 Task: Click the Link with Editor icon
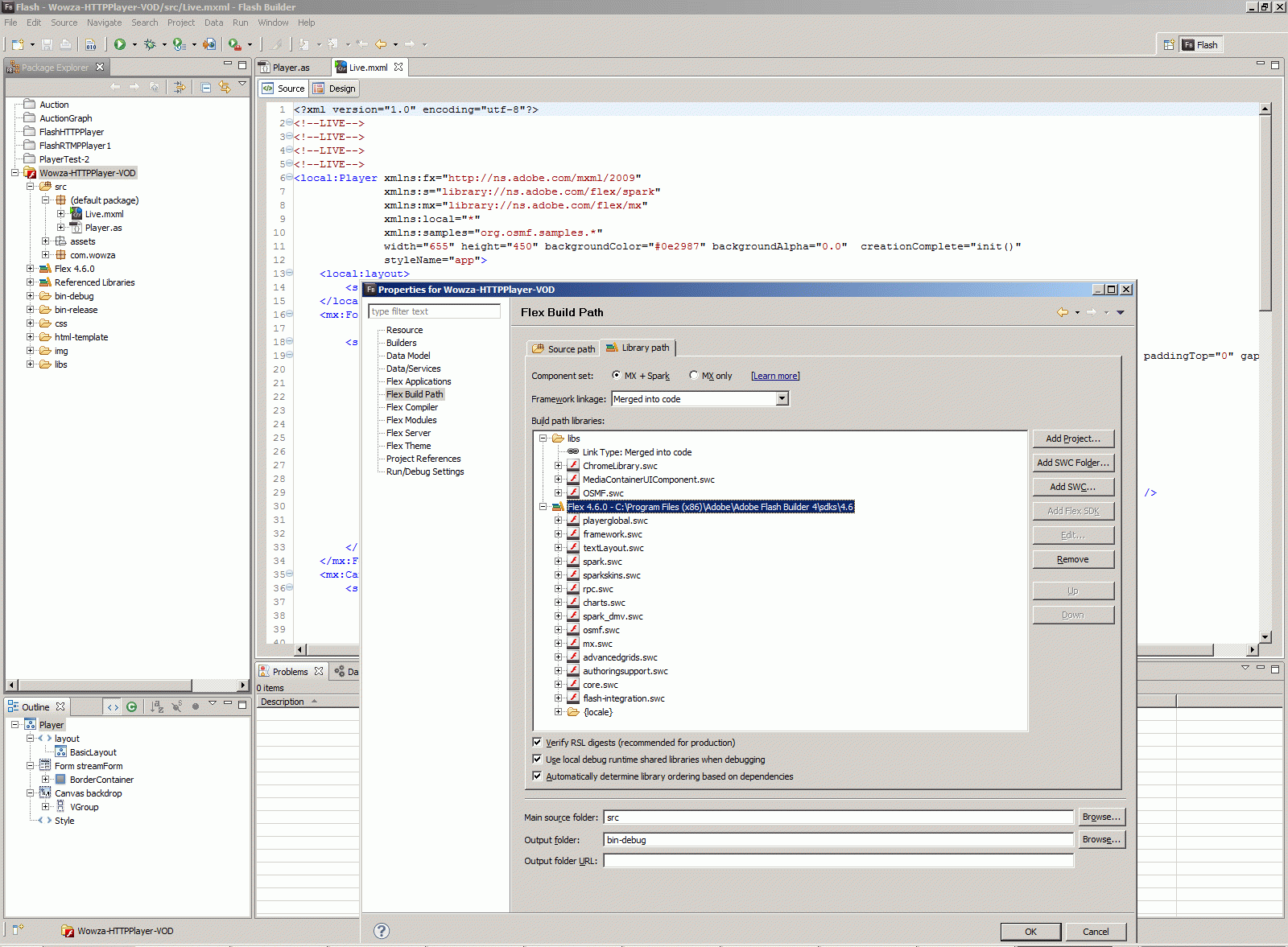(x=225, y=87)
